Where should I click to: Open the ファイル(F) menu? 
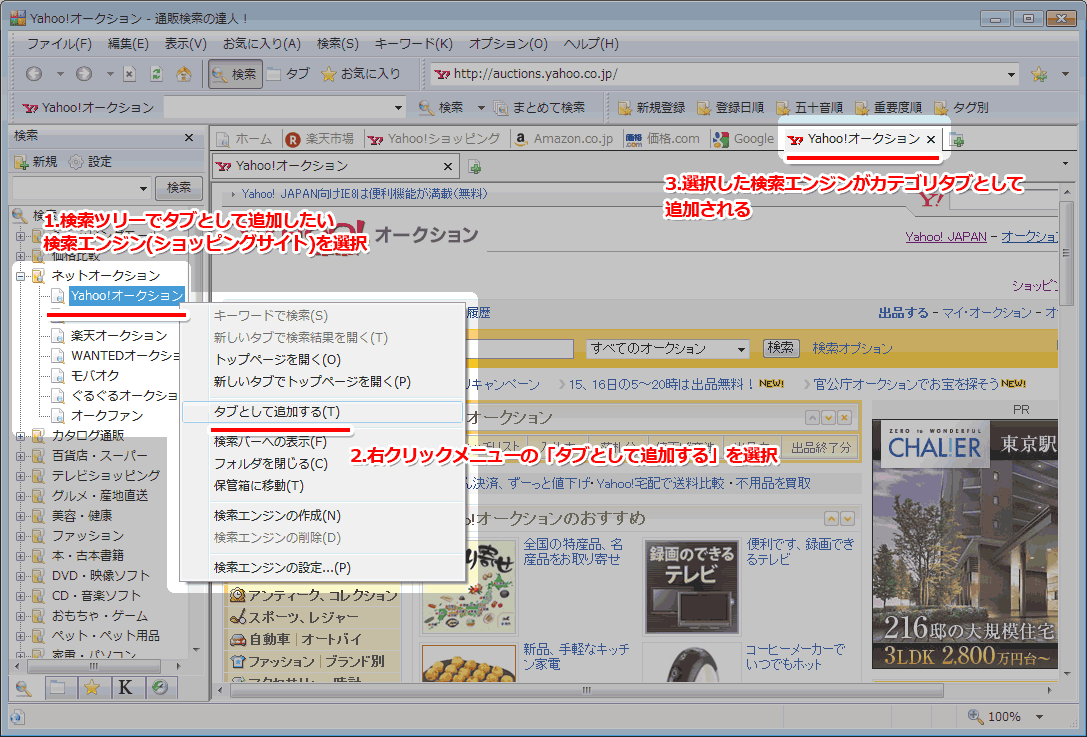[59, 44]
